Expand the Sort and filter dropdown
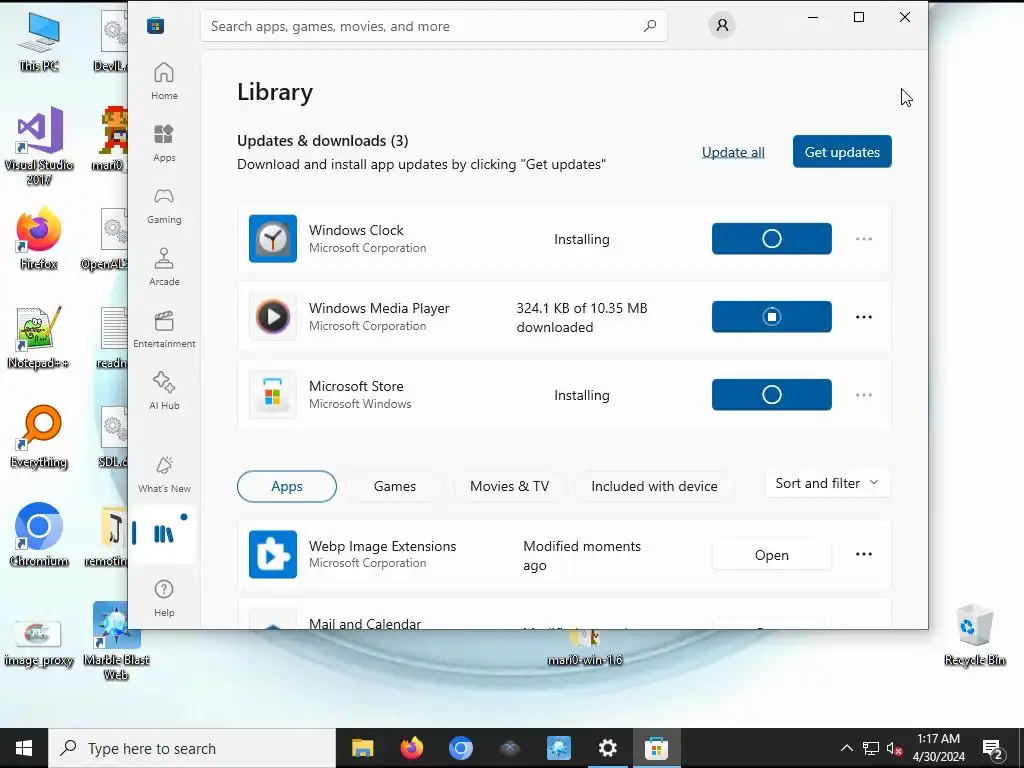This screenshot has height=768, width=1024. point(827,483)
